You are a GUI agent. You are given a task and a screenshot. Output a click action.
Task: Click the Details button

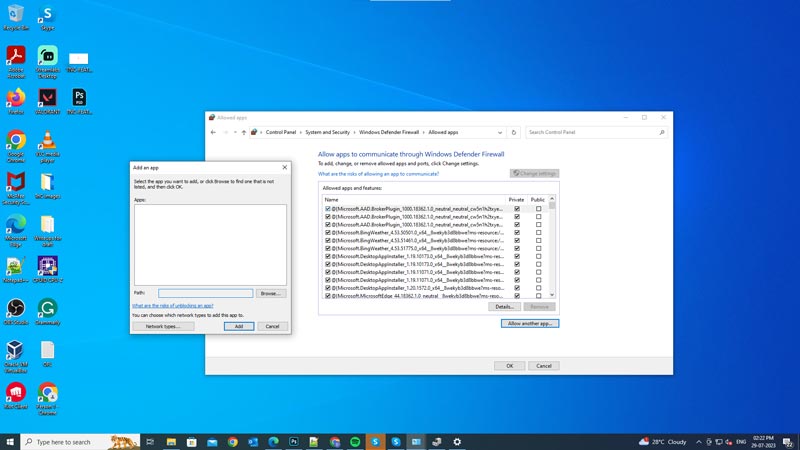click(505, 307)
